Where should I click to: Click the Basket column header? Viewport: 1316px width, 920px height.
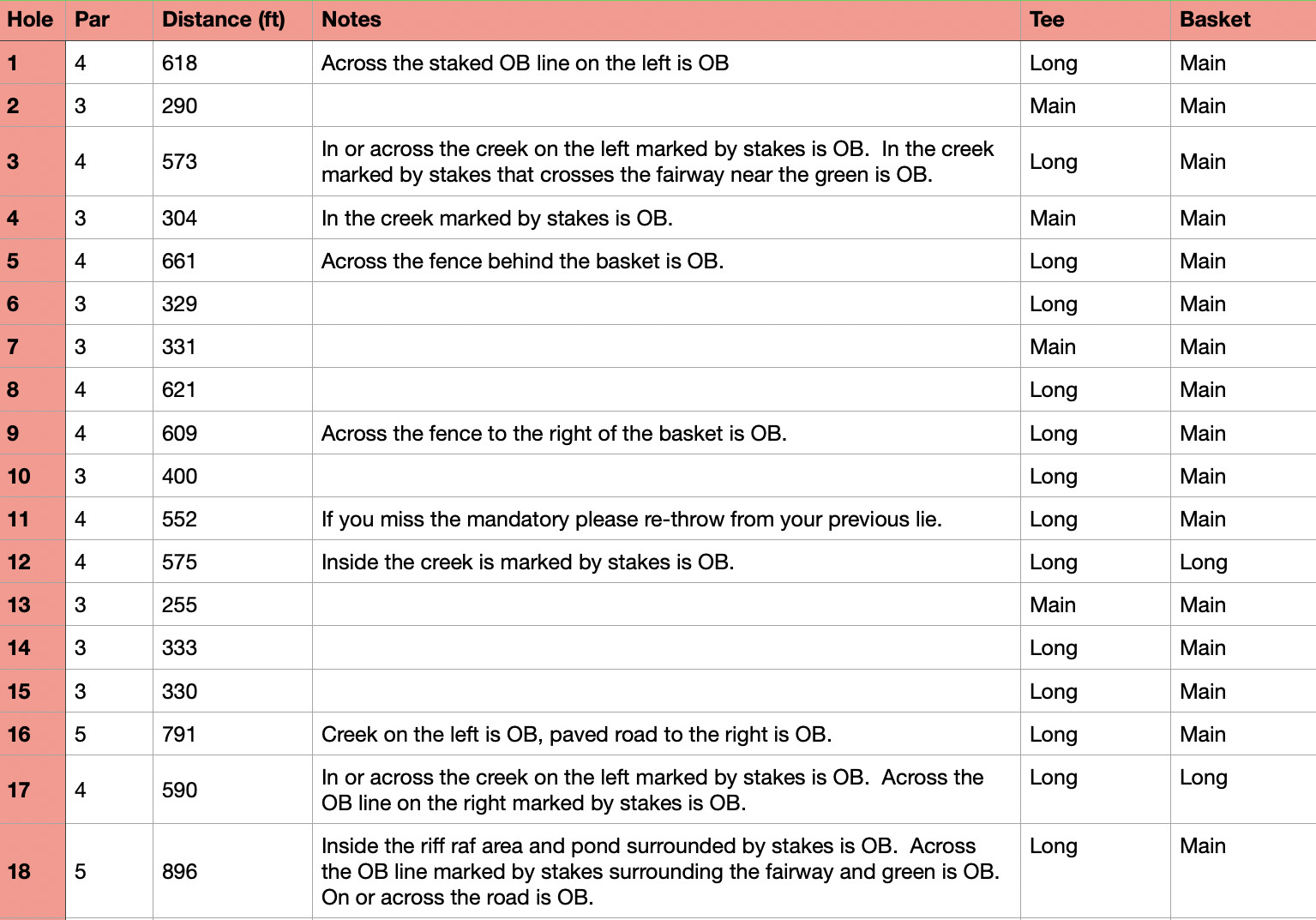(1215, 20)
